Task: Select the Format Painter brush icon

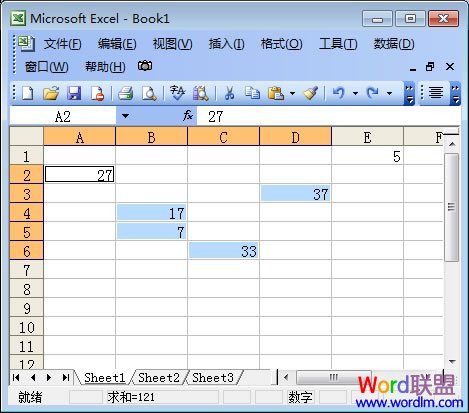Action: [311, 93]
